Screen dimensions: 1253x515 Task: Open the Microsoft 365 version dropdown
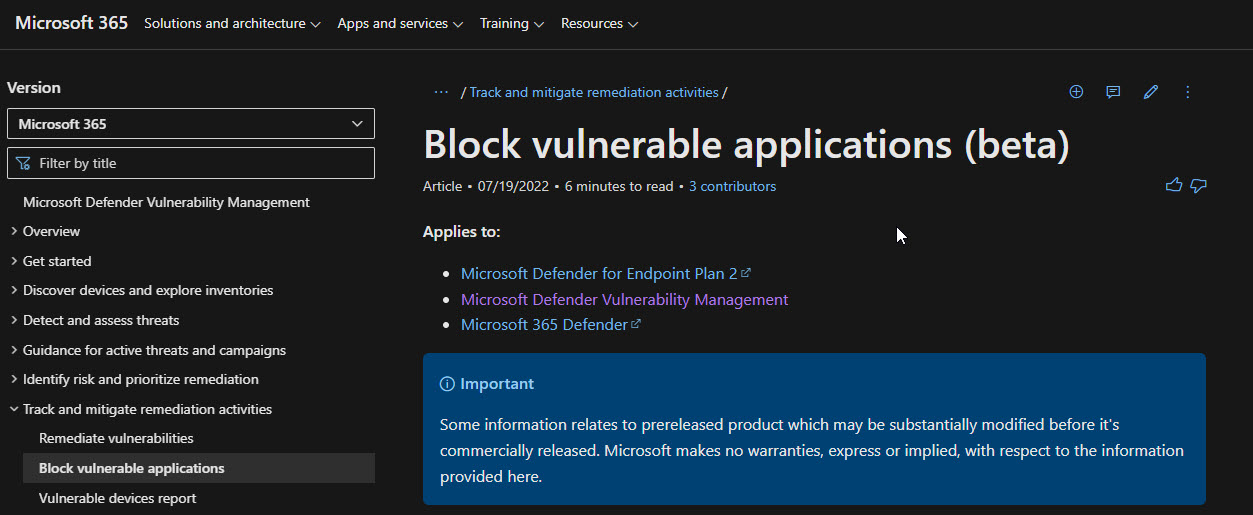[191, 124]
